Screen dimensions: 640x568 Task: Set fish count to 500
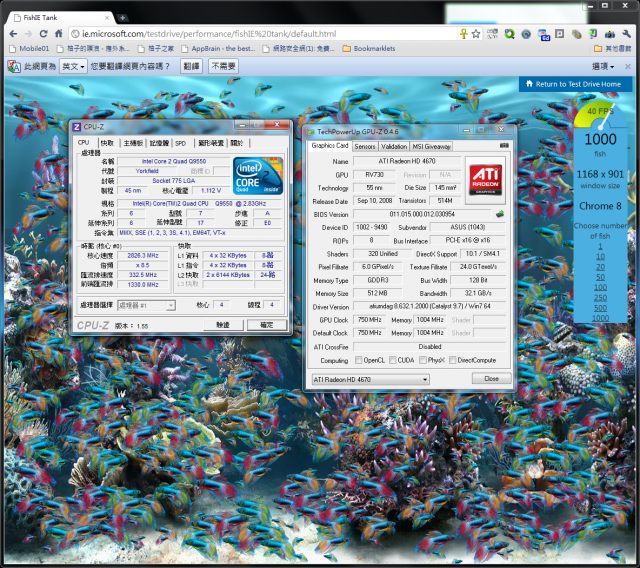point(600,308)
